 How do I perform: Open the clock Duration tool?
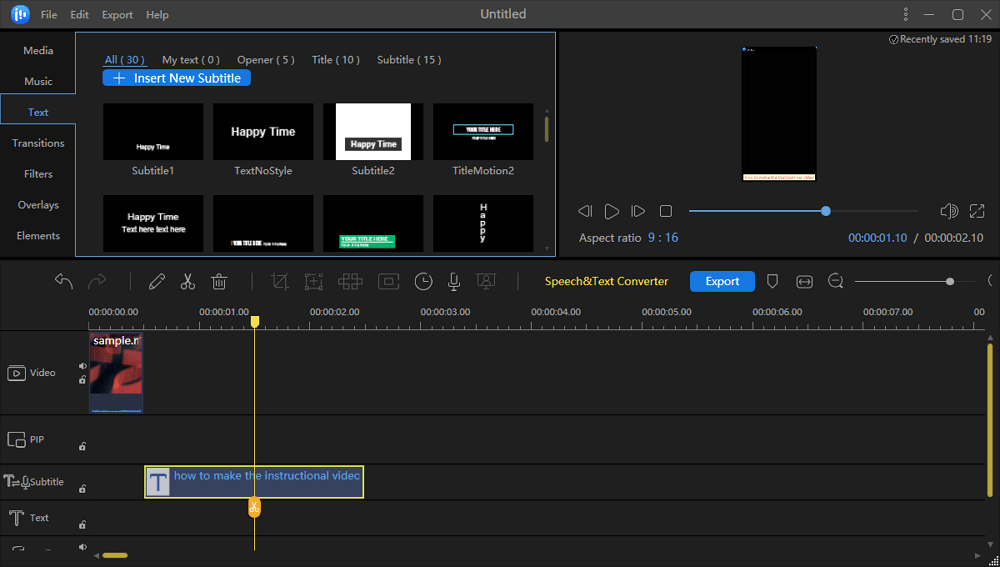[x=423, y=282]
